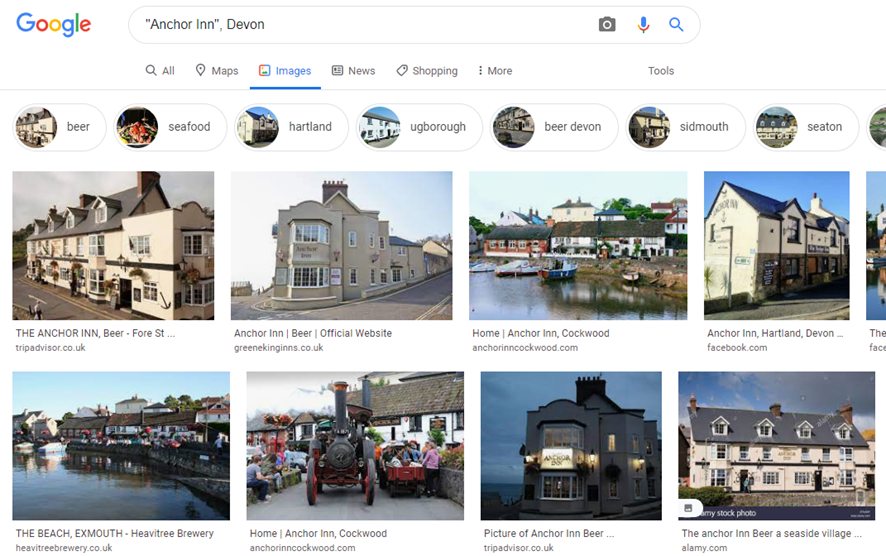Click the licensable badge on Alamy image
This screenshot has width=886, height=556.
click(689, 509)
